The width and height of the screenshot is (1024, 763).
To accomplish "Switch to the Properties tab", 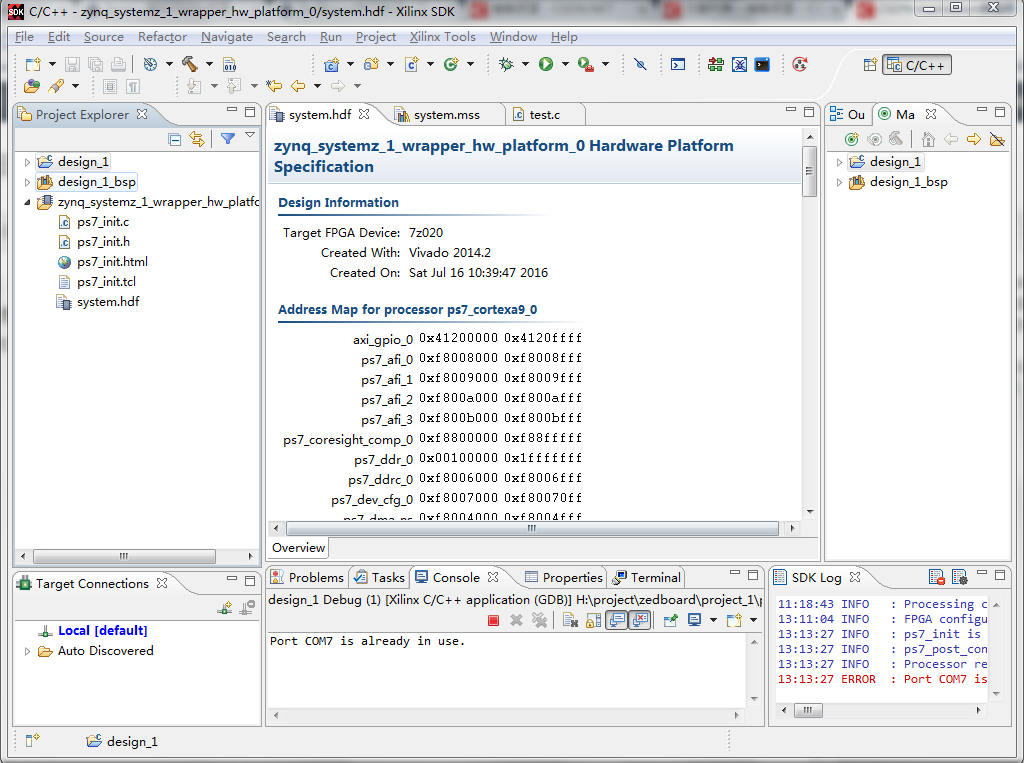I will pyautogui.click(x=564, y=577).
